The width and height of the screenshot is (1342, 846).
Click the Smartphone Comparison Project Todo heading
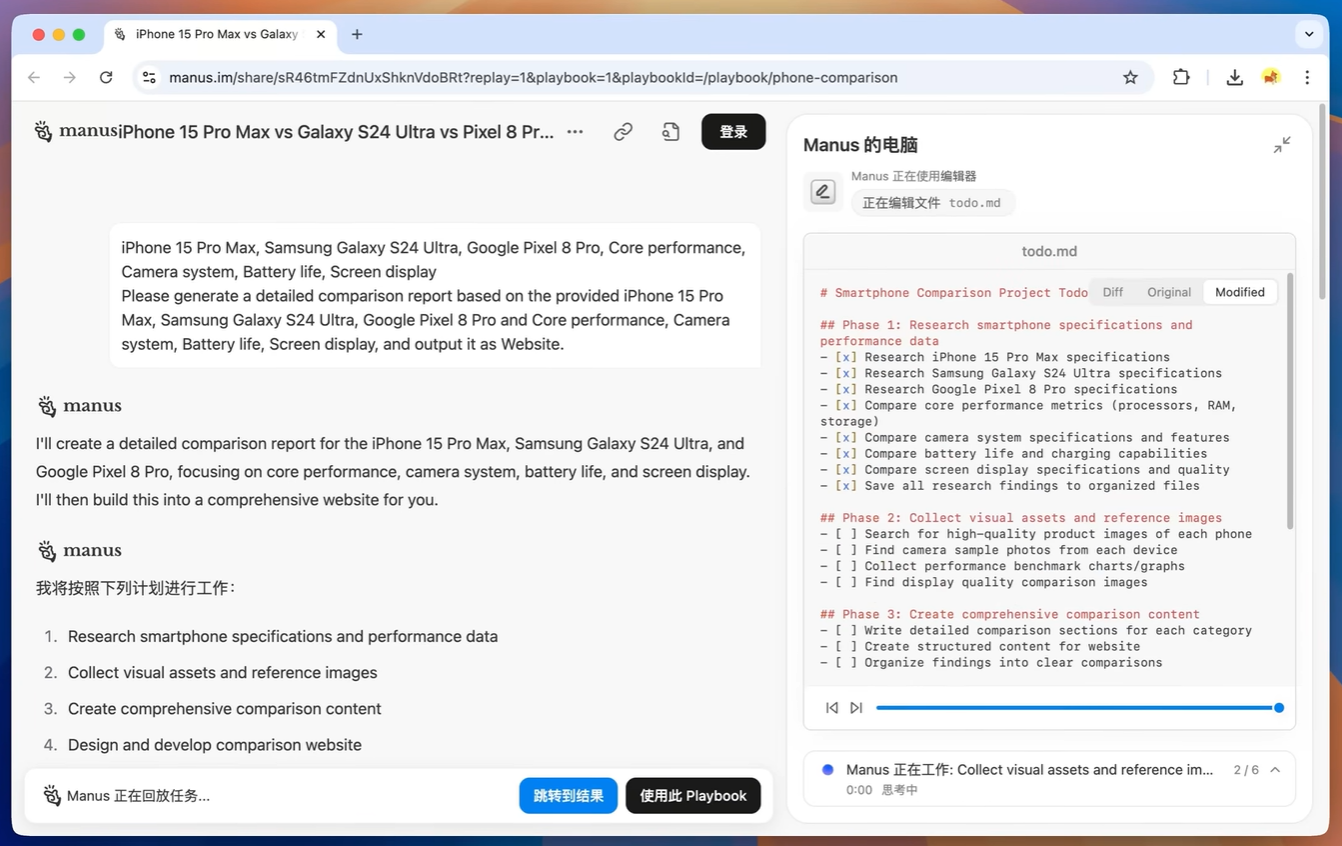[x=954, y=293]
